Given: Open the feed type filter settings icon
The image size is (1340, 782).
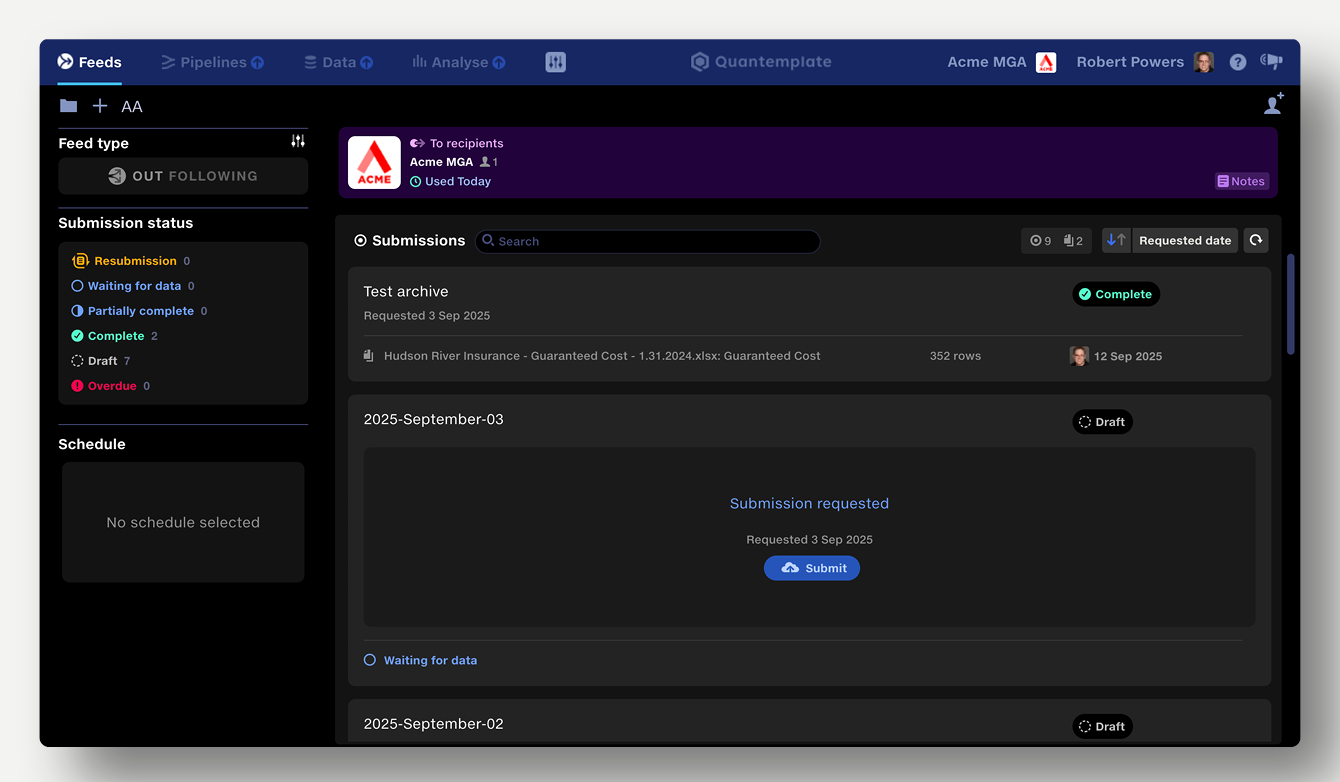Looking at the screenshot, I should [x=298, y=142].
